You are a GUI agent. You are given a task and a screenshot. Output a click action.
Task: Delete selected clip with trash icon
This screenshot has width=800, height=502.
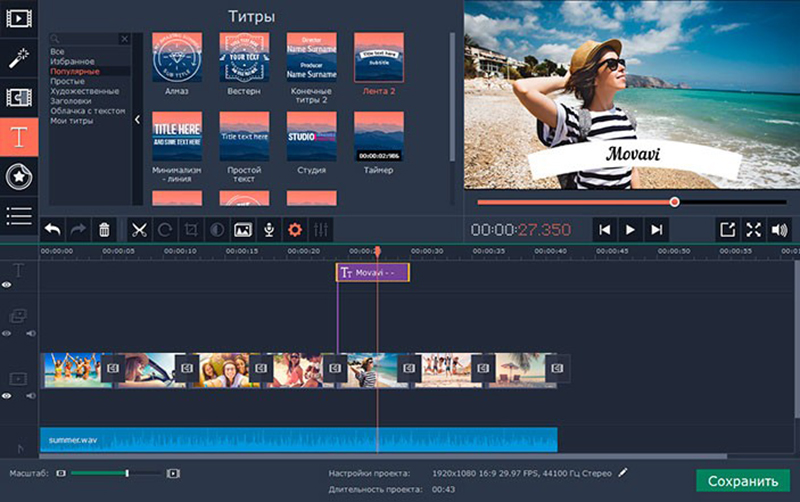104,230
